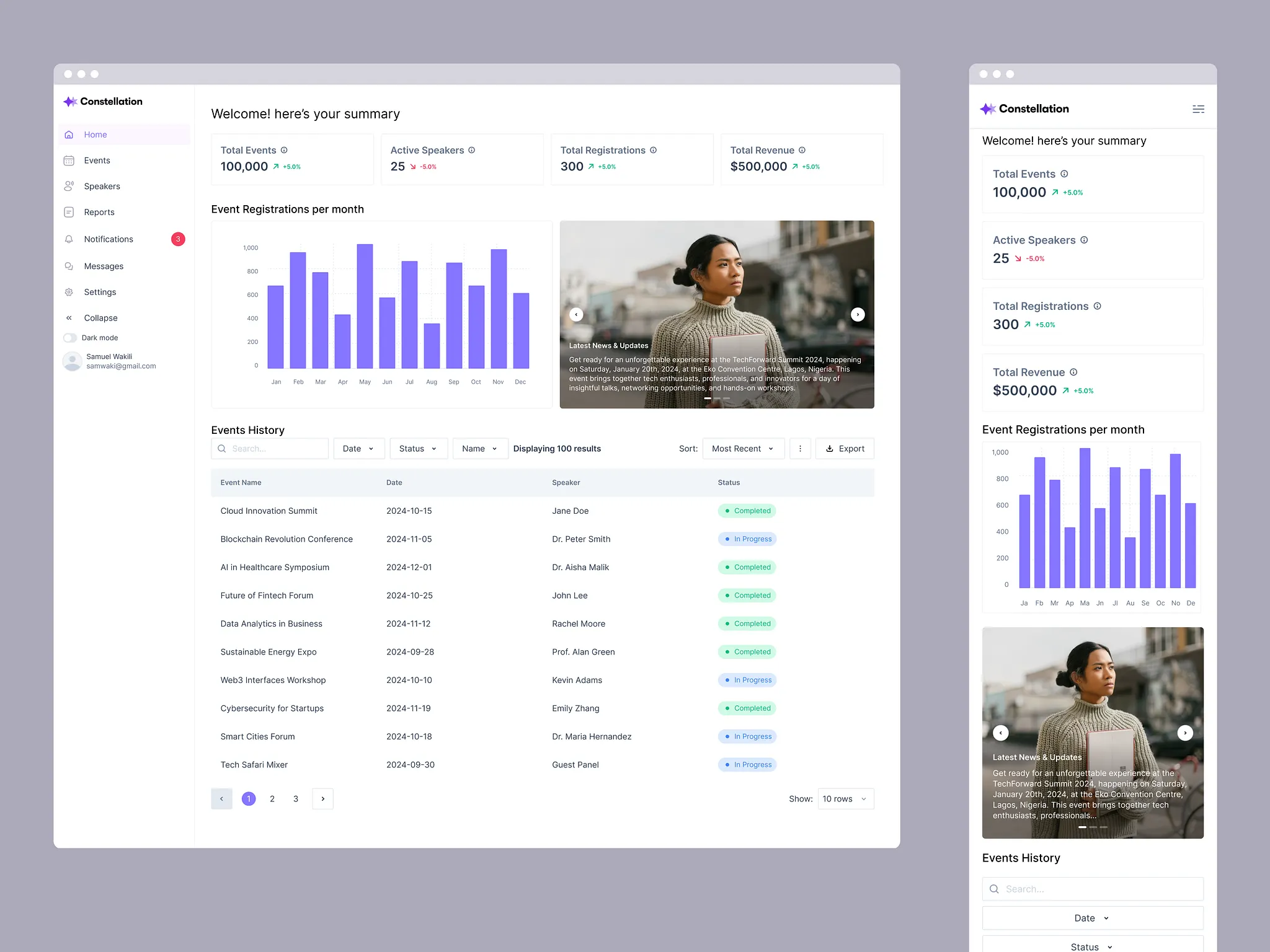
Task: Open the 10 rows show dropdown
Action: (x=845, y=799)
